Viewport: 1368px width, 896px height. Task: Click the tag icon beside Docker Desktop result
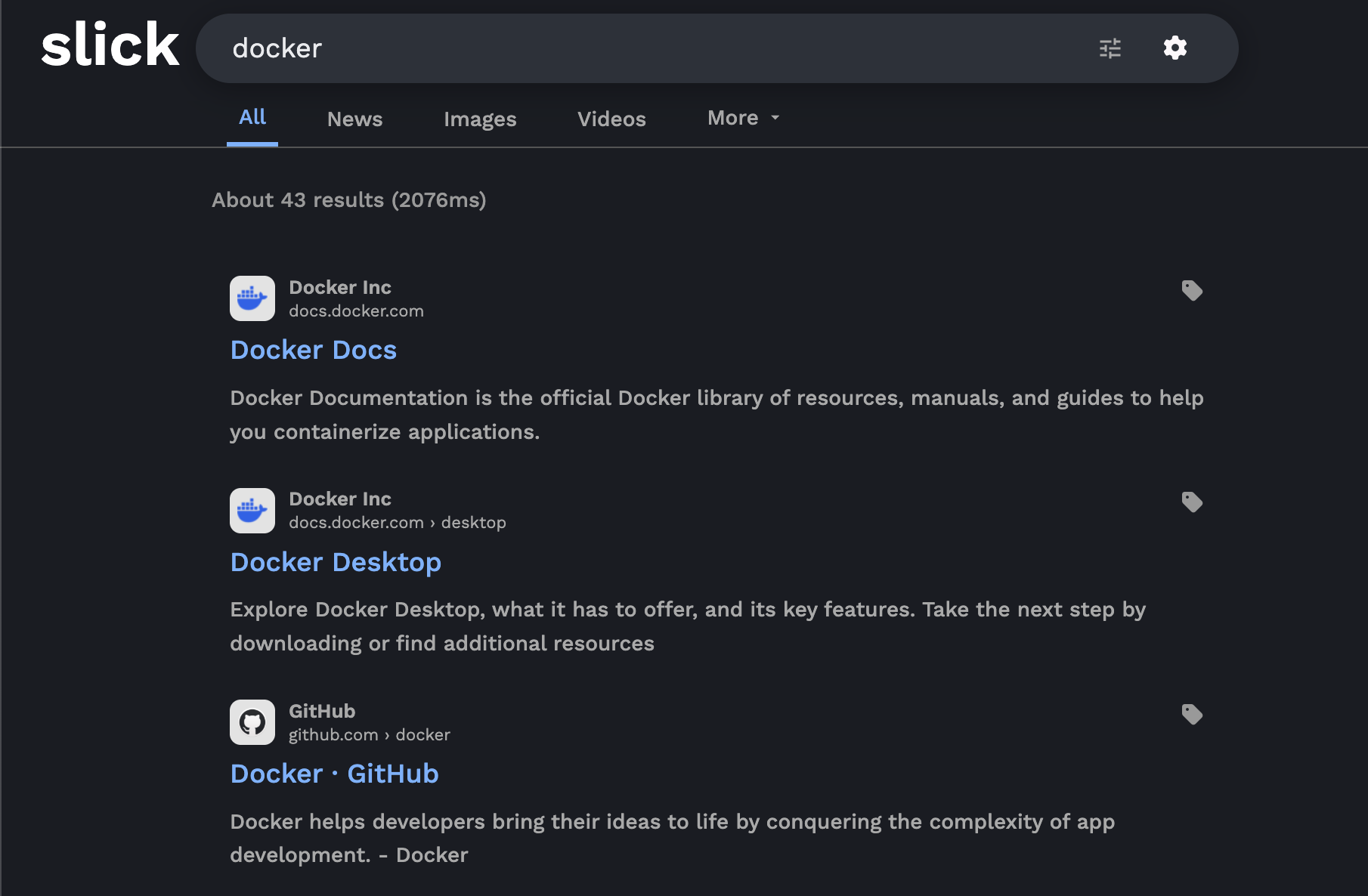pos(1191,501)
